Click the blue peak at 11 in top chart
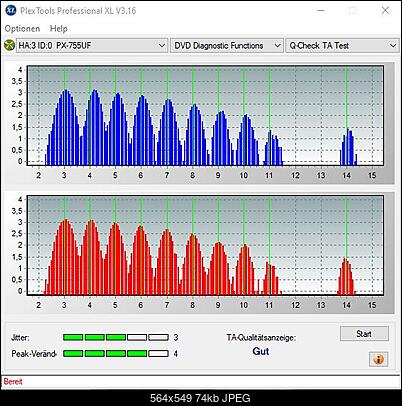402x406 pixels. click(x=272, y=148)
